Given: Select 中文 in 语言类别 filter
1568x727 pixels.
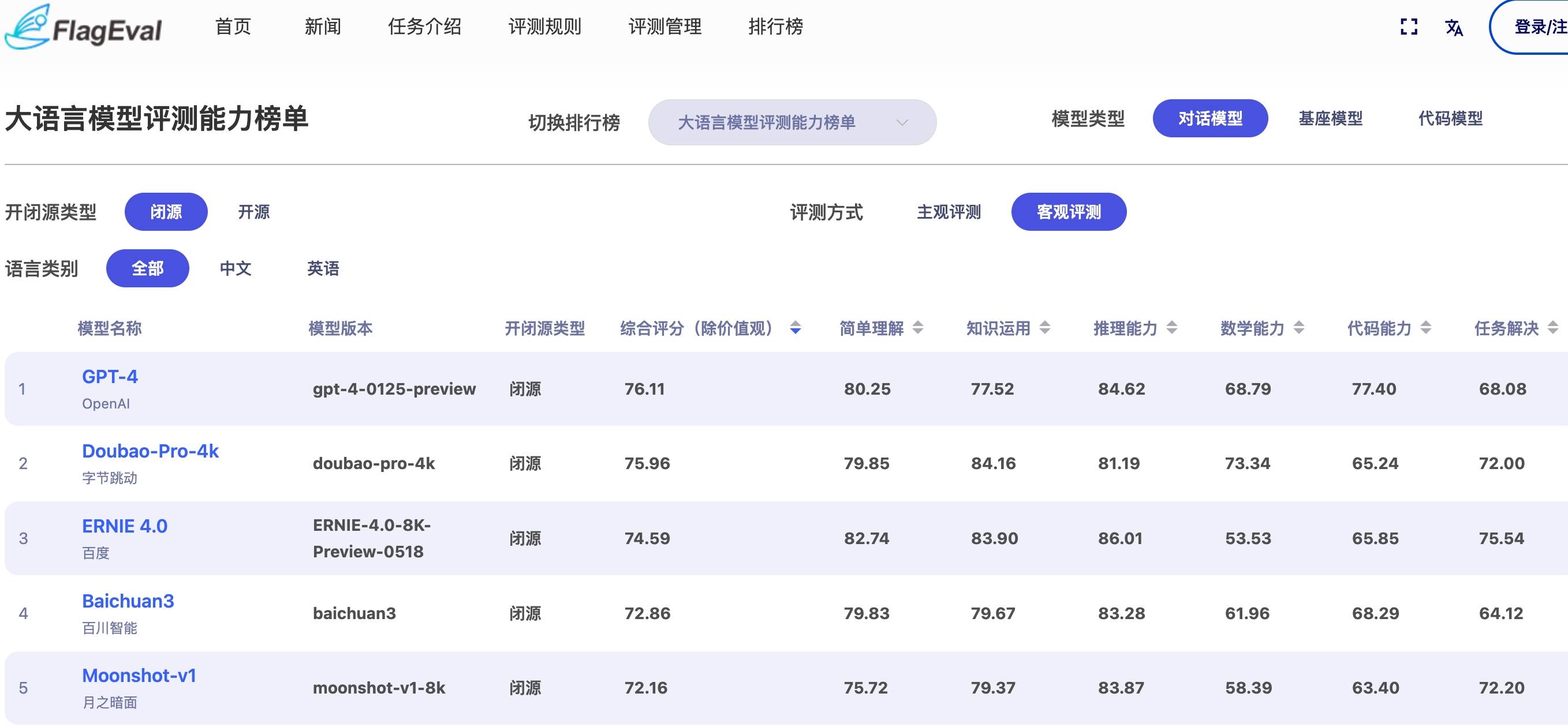Looking at the screenshot, I should point(236,268).
